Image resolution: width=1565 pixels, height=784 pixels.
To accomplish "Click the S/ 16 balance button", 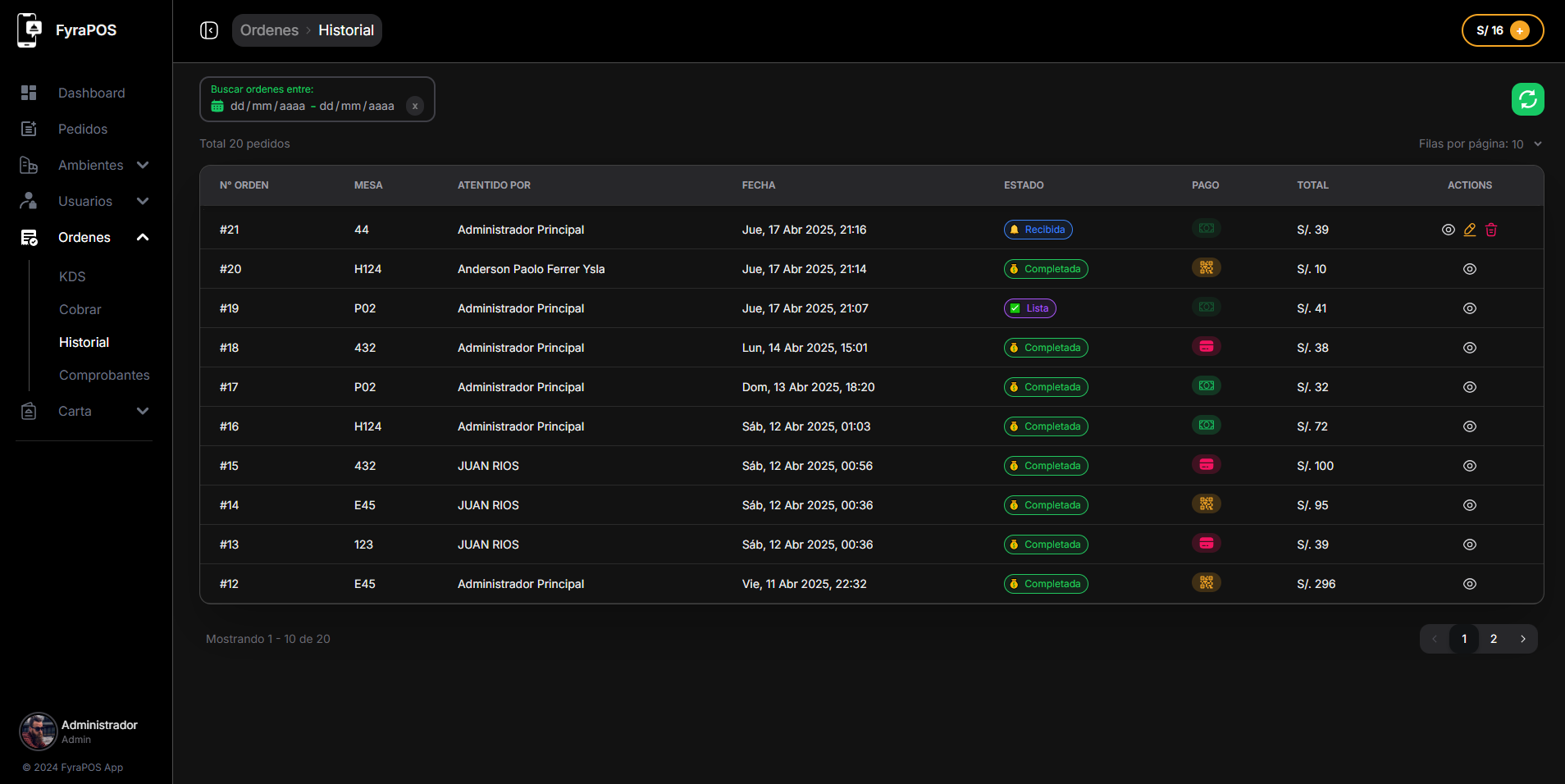I will [x=1503, y=30].
